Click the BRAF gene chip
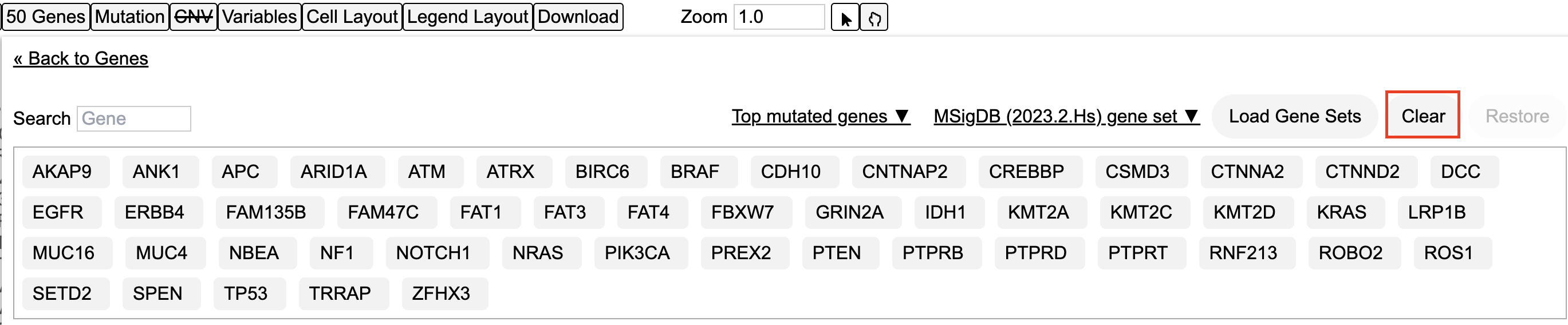 [x=695, y=172]
